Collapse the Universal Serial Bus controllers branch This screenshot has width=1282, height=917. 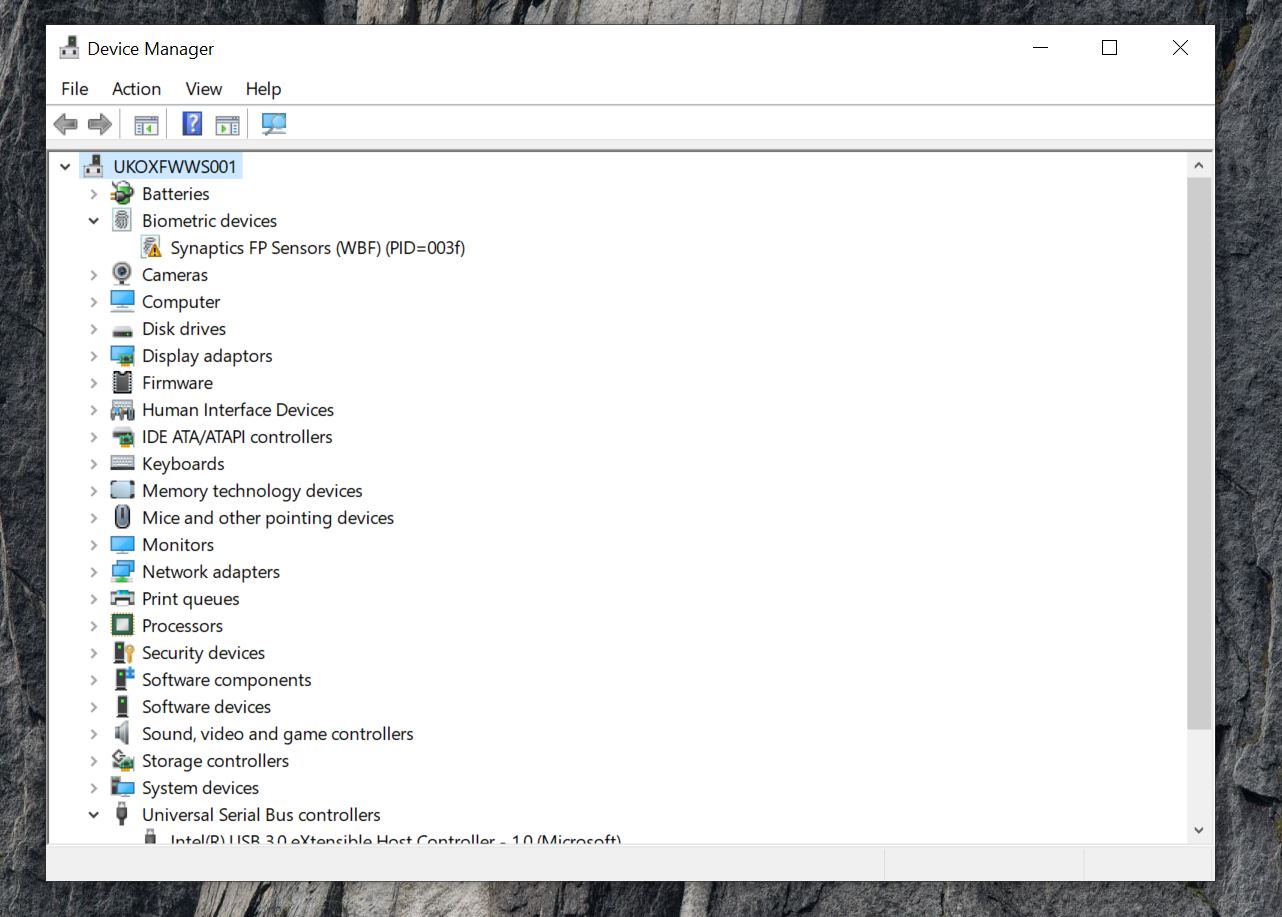[93, 814]
